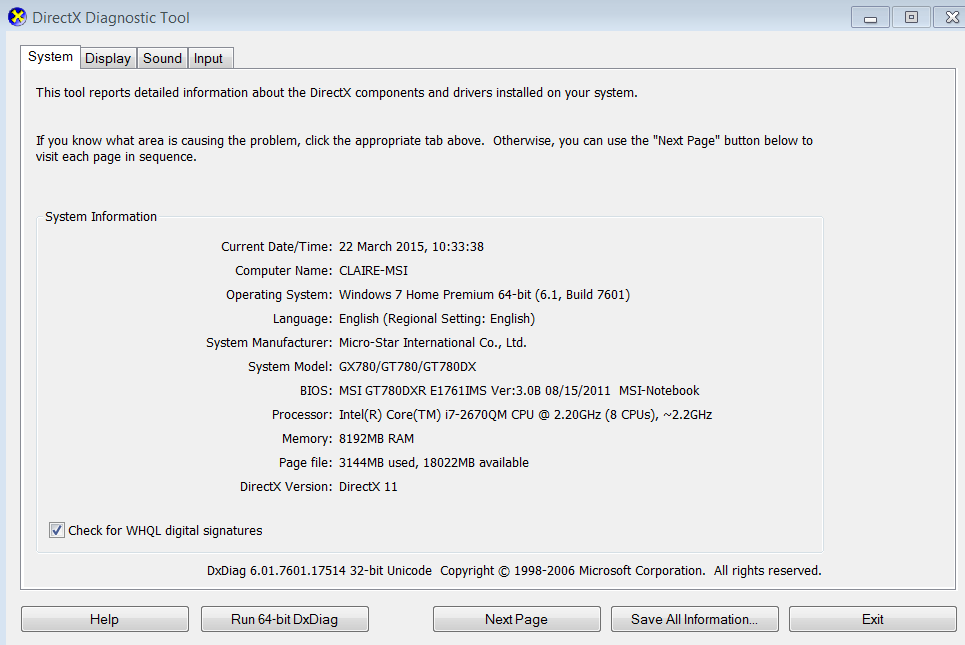Click the System Manufacturer label

coord(269,343)
